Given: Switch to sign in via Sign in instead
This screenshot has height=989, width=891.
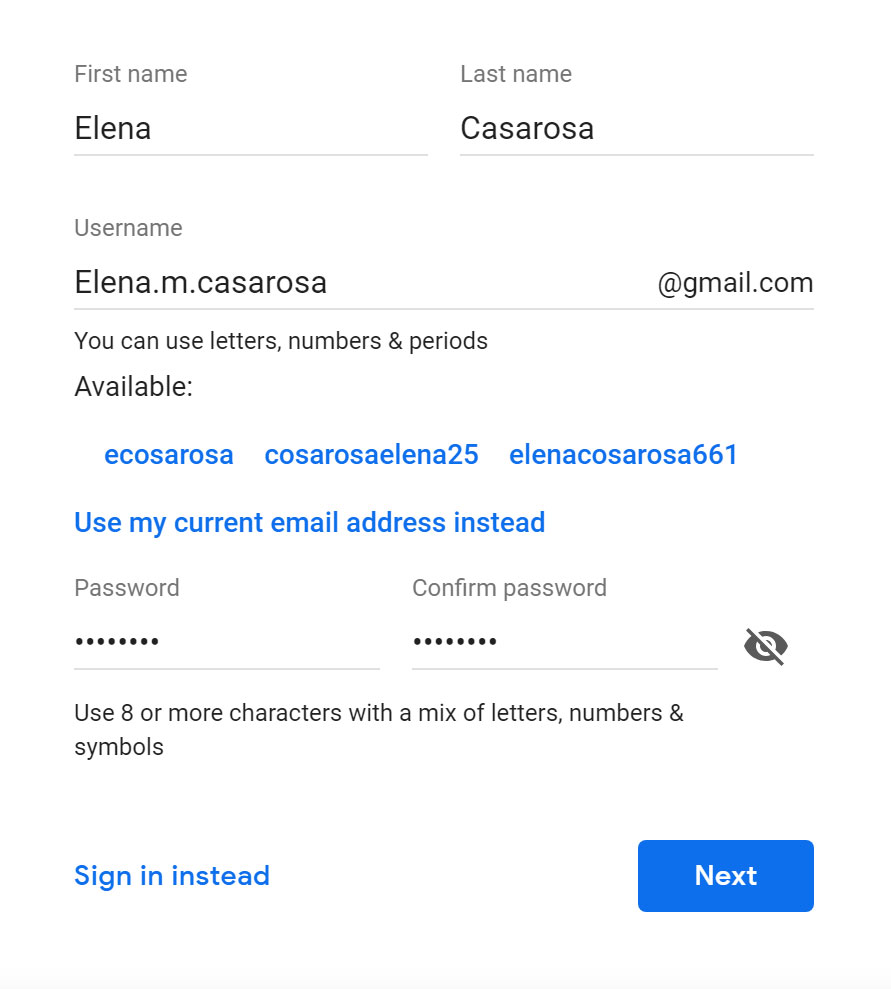Looking at the screenshot, I should pos(171,876).
